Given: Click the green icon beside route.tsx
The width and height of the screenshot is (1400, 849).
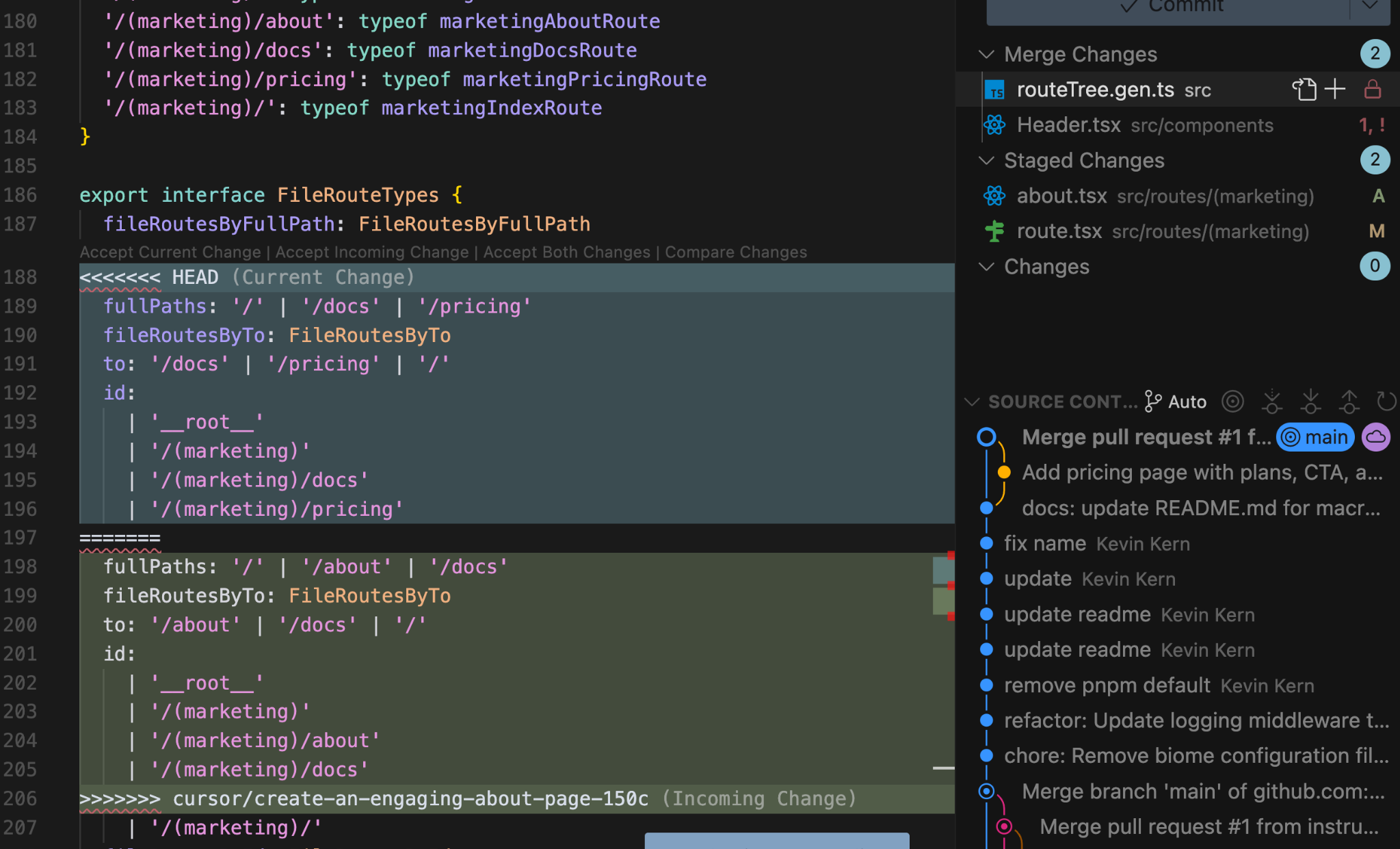Looking at the screenshot, I should 994,231.
